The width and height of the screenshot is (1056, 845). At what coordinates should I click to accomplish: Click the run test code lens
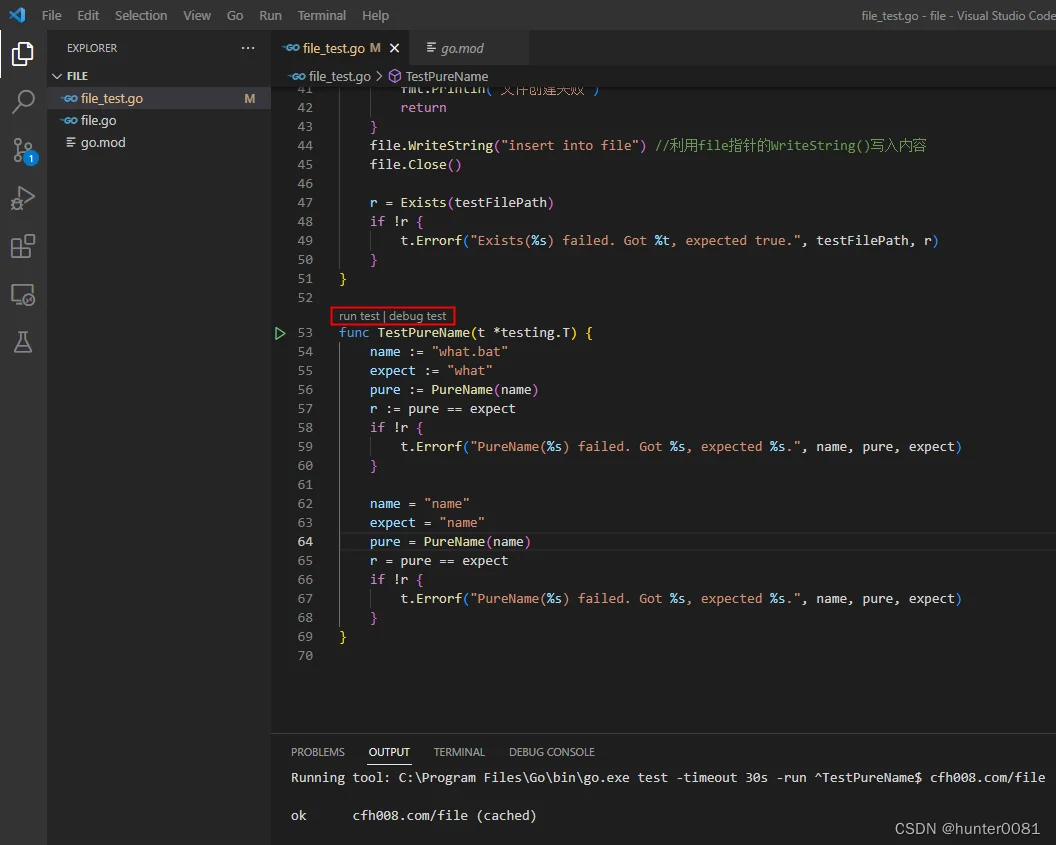pyautogui.click(x=359, y=316)
